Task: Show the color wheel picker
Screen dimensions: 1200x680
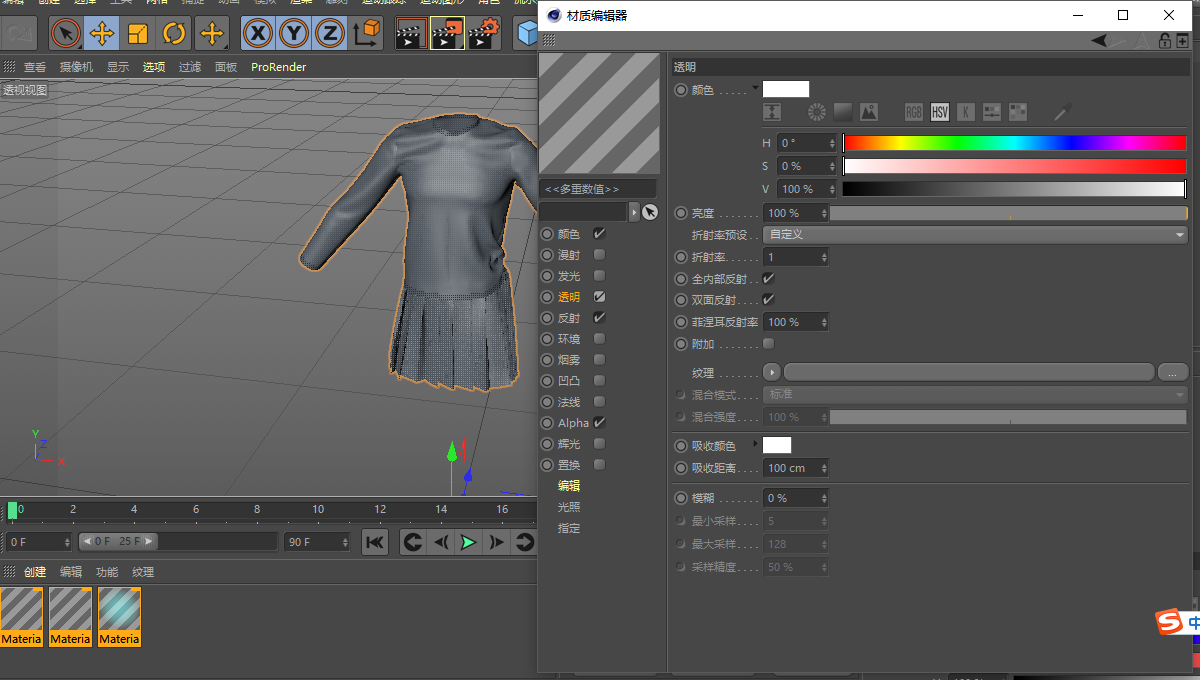Action: (x=817, y=112)
